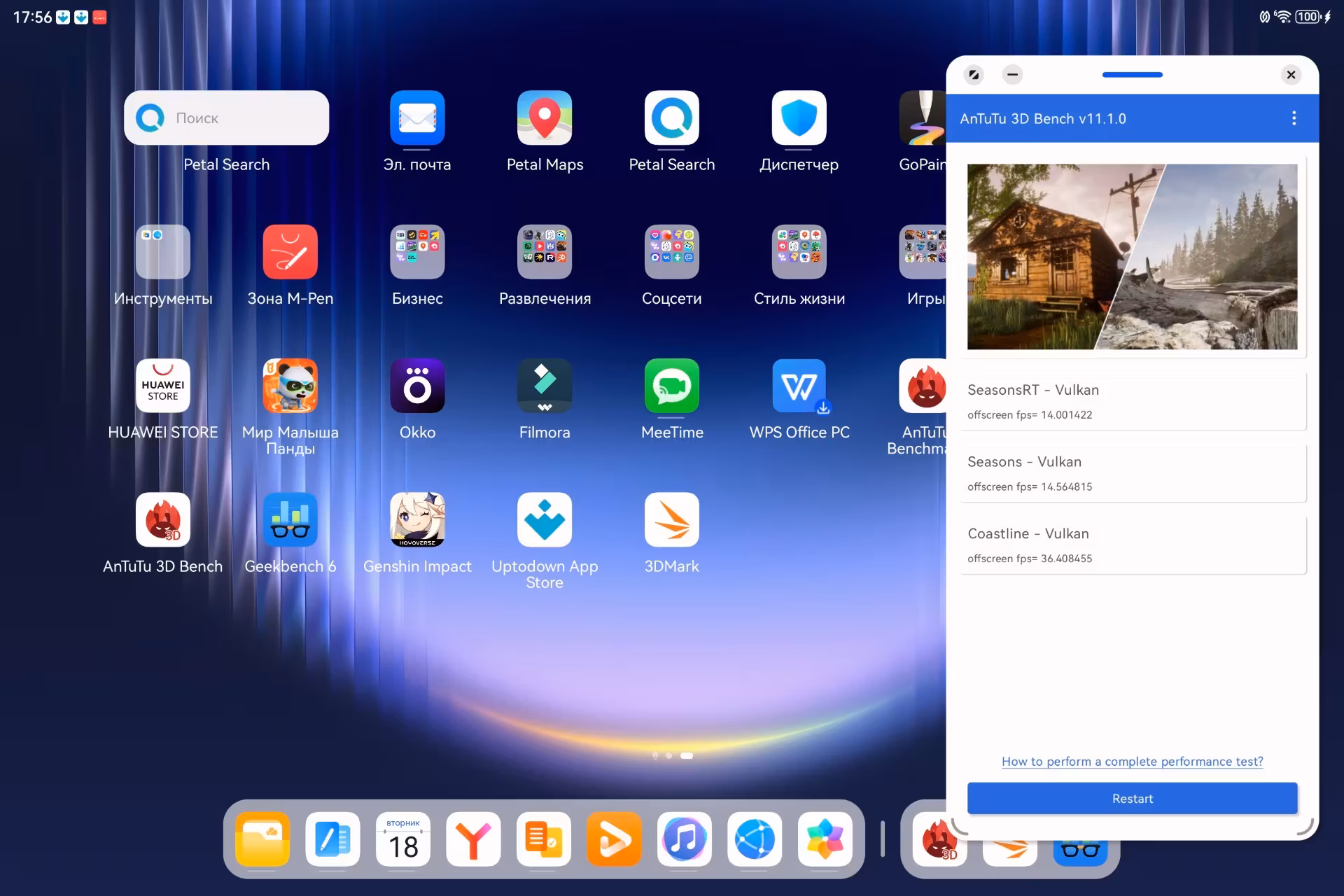The height and width of the screenshot is (896, 1344).
Task: Open AnTuTu Benchmark home screen icon
Action: (x=923, y=386)
